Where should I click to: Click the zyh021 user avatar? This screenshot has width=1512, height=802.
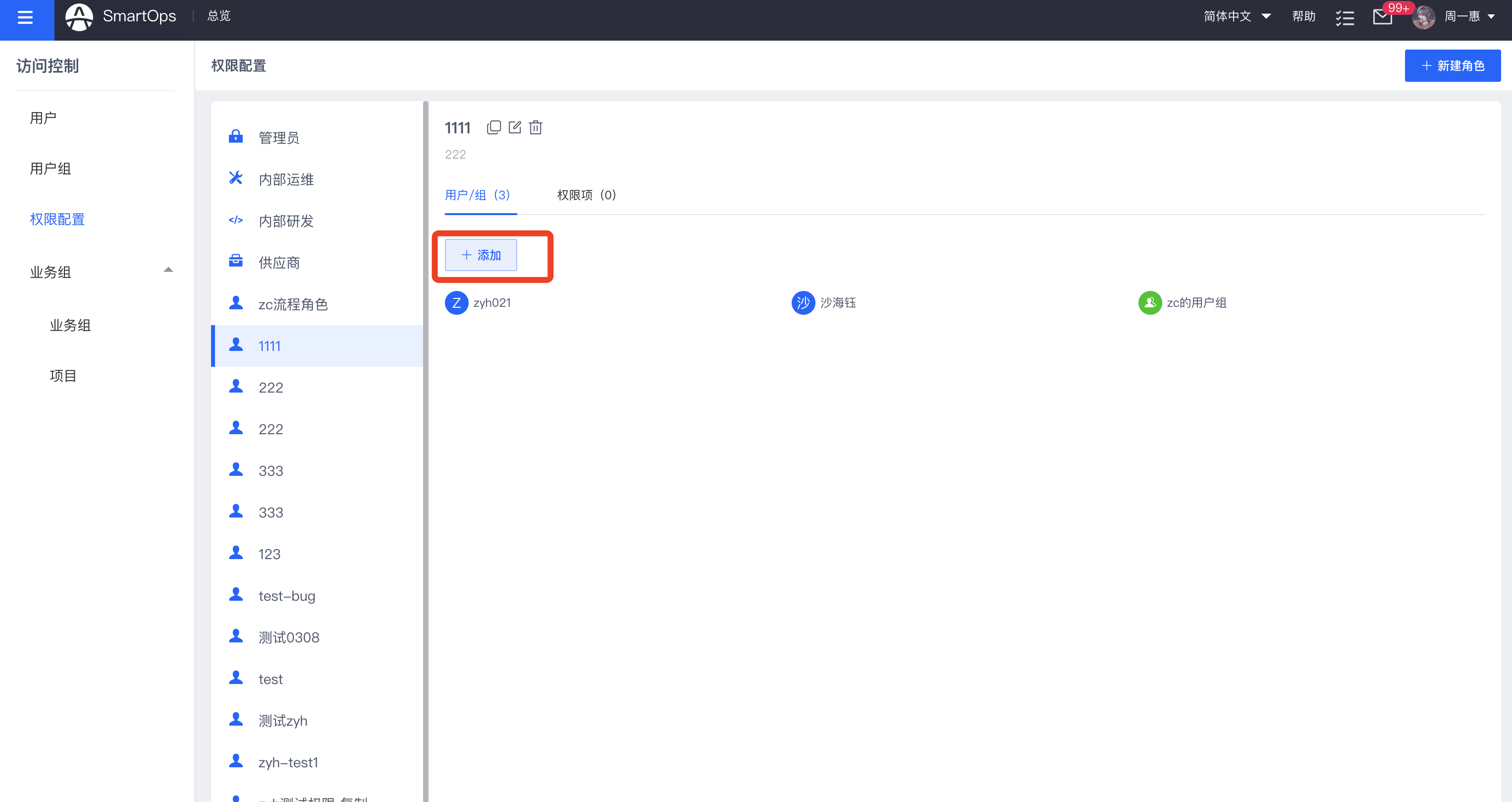(456, 303)
